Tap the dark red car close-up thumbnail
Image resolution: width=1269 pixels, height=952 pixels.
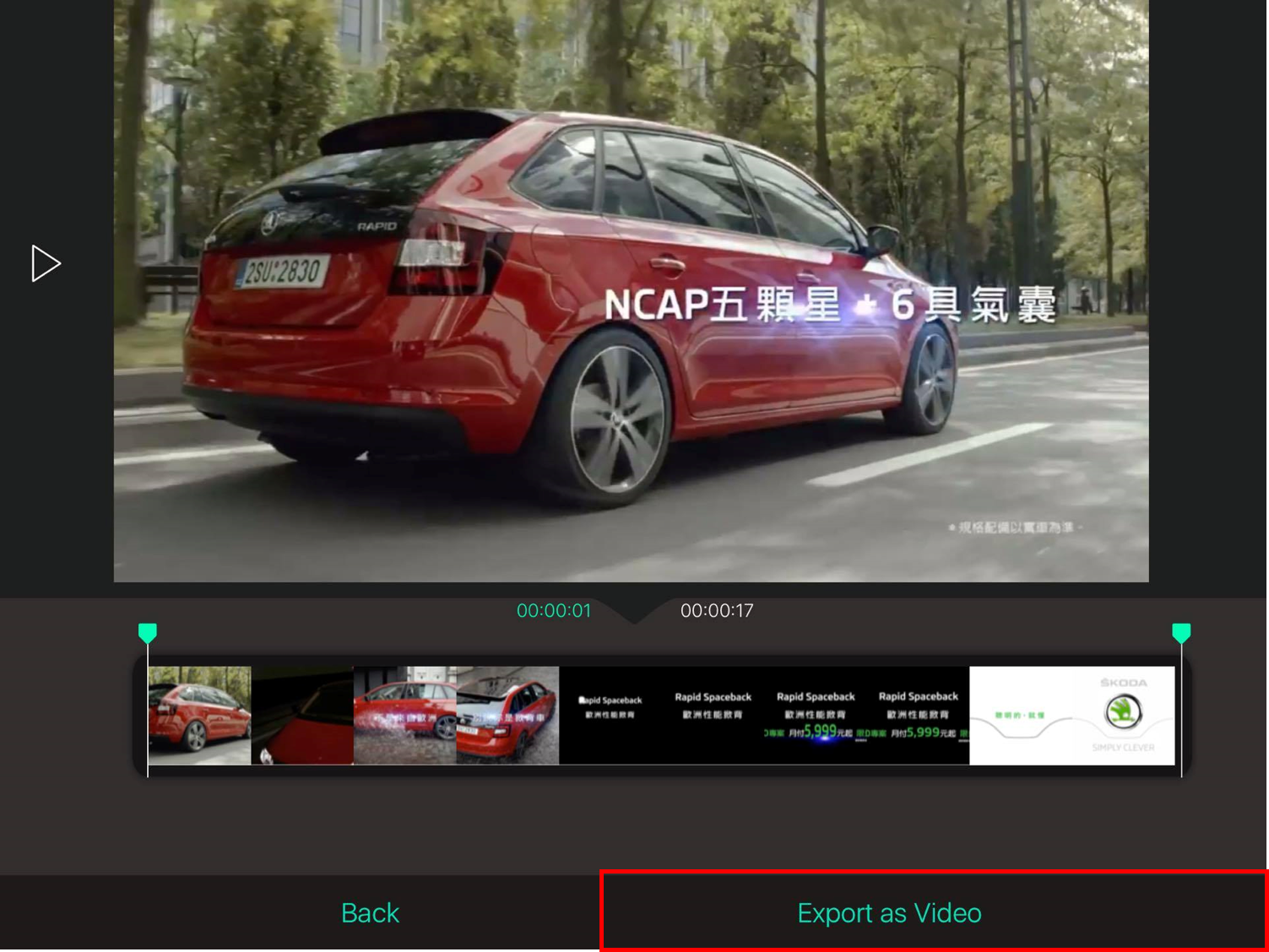click(302, 716)
